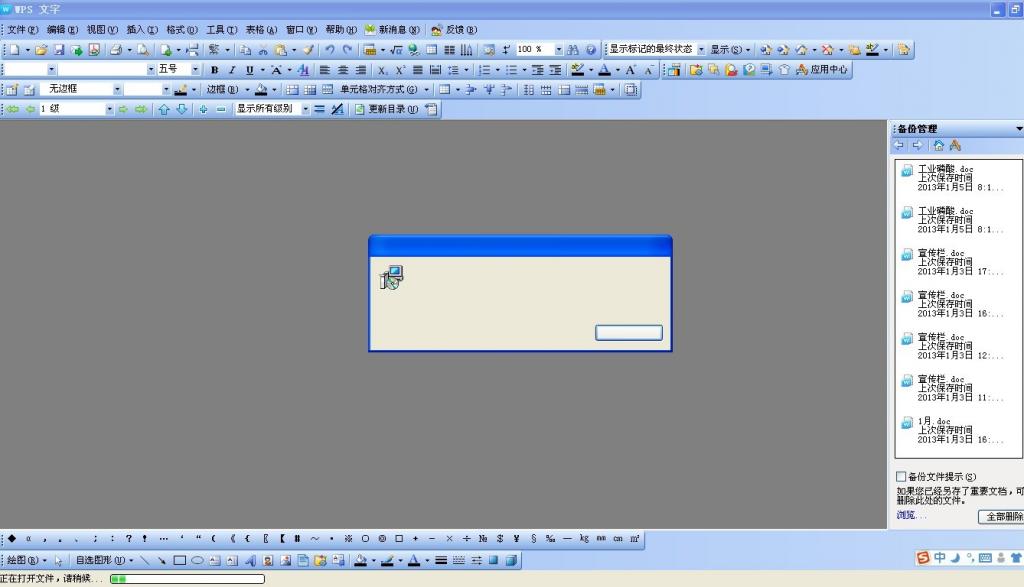Apply superscript formatting
Viewport: 1024px width, 587px height.
400,70
